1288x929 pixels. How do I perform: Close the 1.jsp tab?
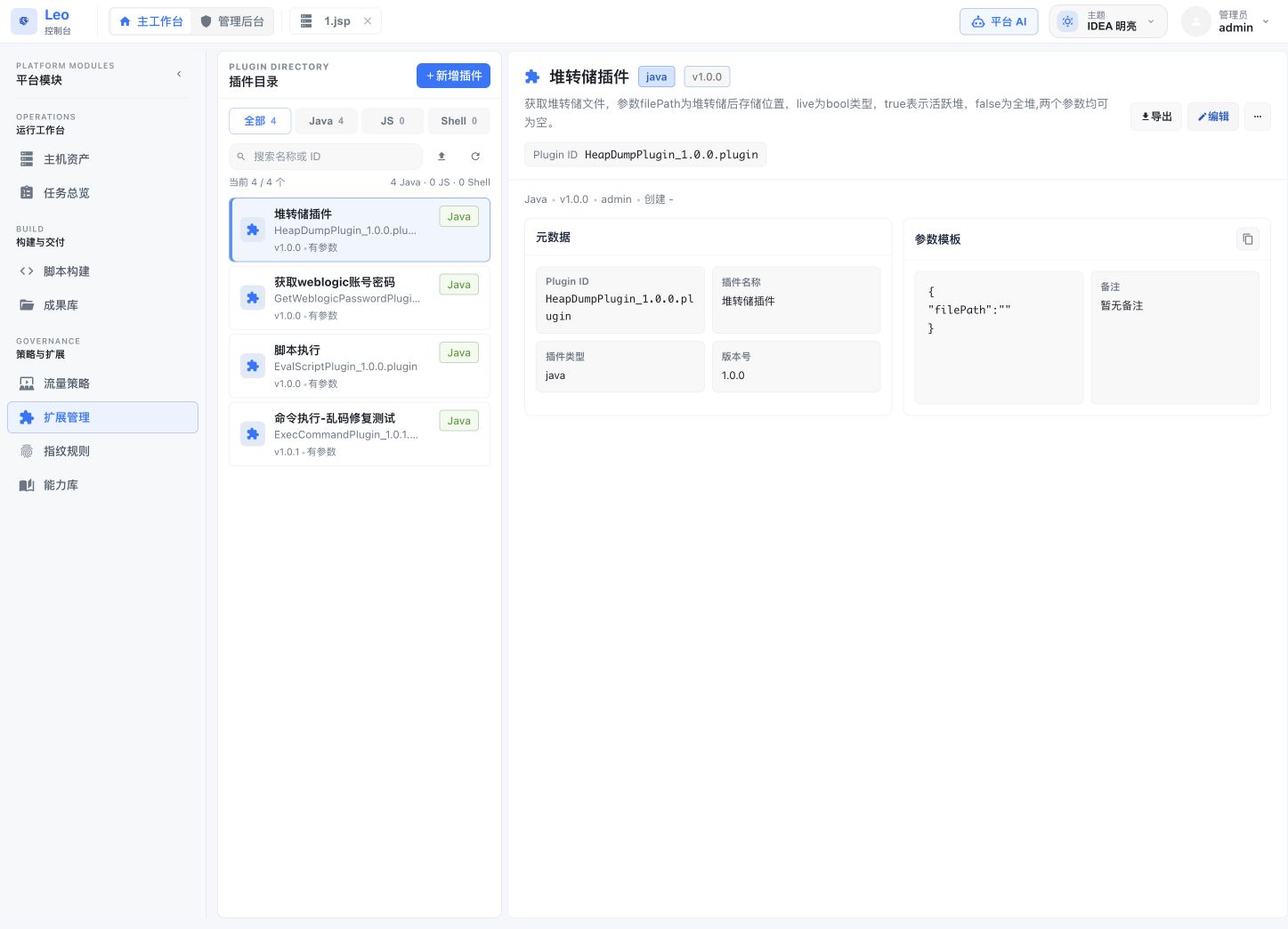368,21
